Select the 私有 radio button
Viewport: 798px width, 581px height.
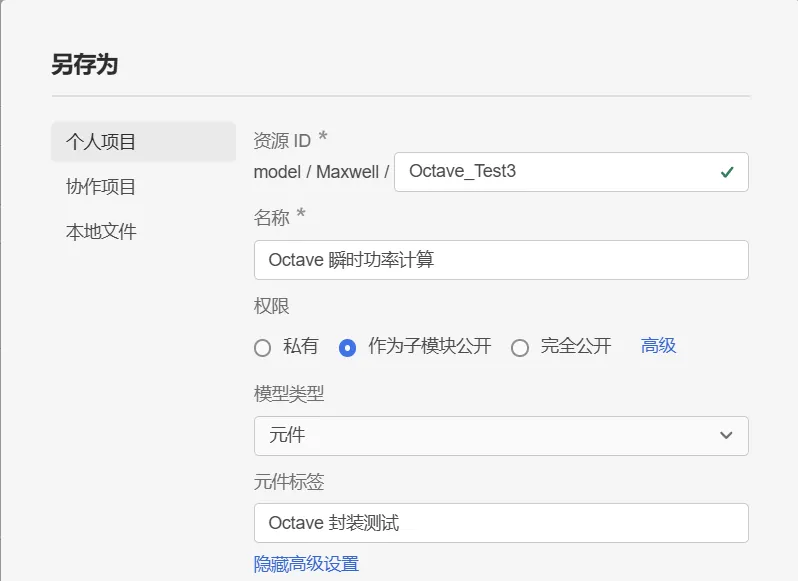(263, 348)
